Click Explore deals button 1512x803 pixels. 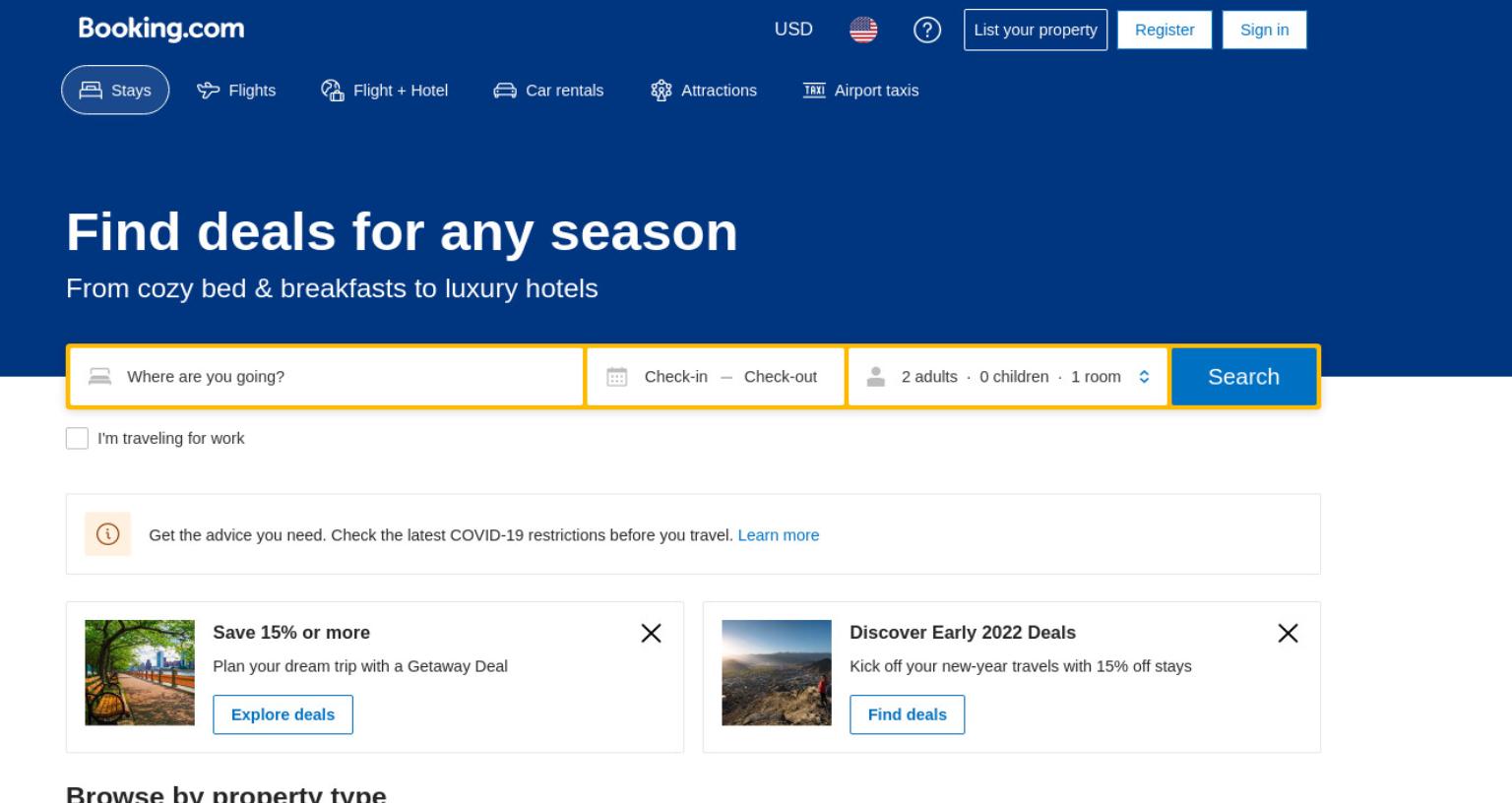[283, 714]
